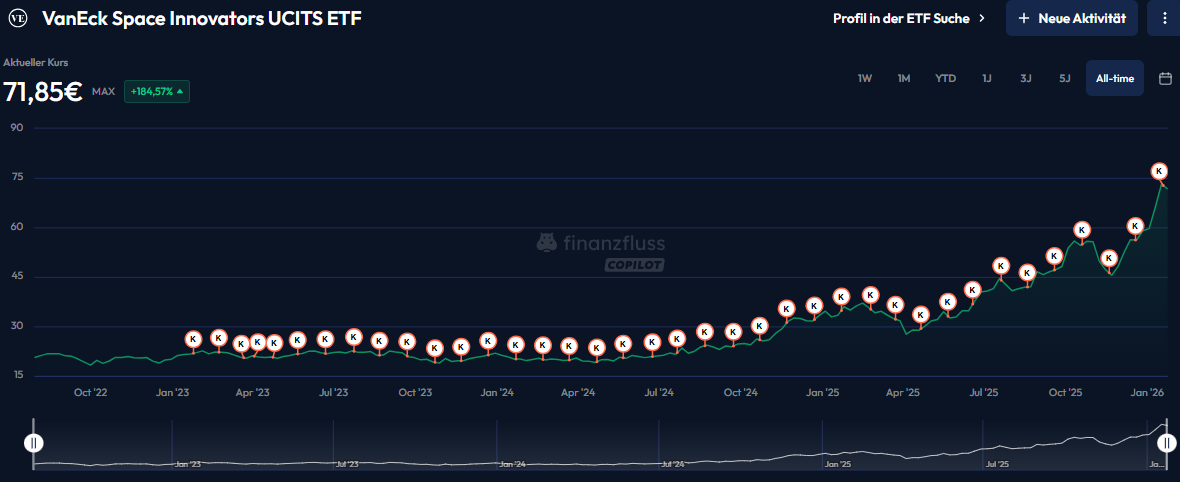Click the green +184,57% performance badge
Viewport: 1180px width, 482px height.
[x=156, y=91]
